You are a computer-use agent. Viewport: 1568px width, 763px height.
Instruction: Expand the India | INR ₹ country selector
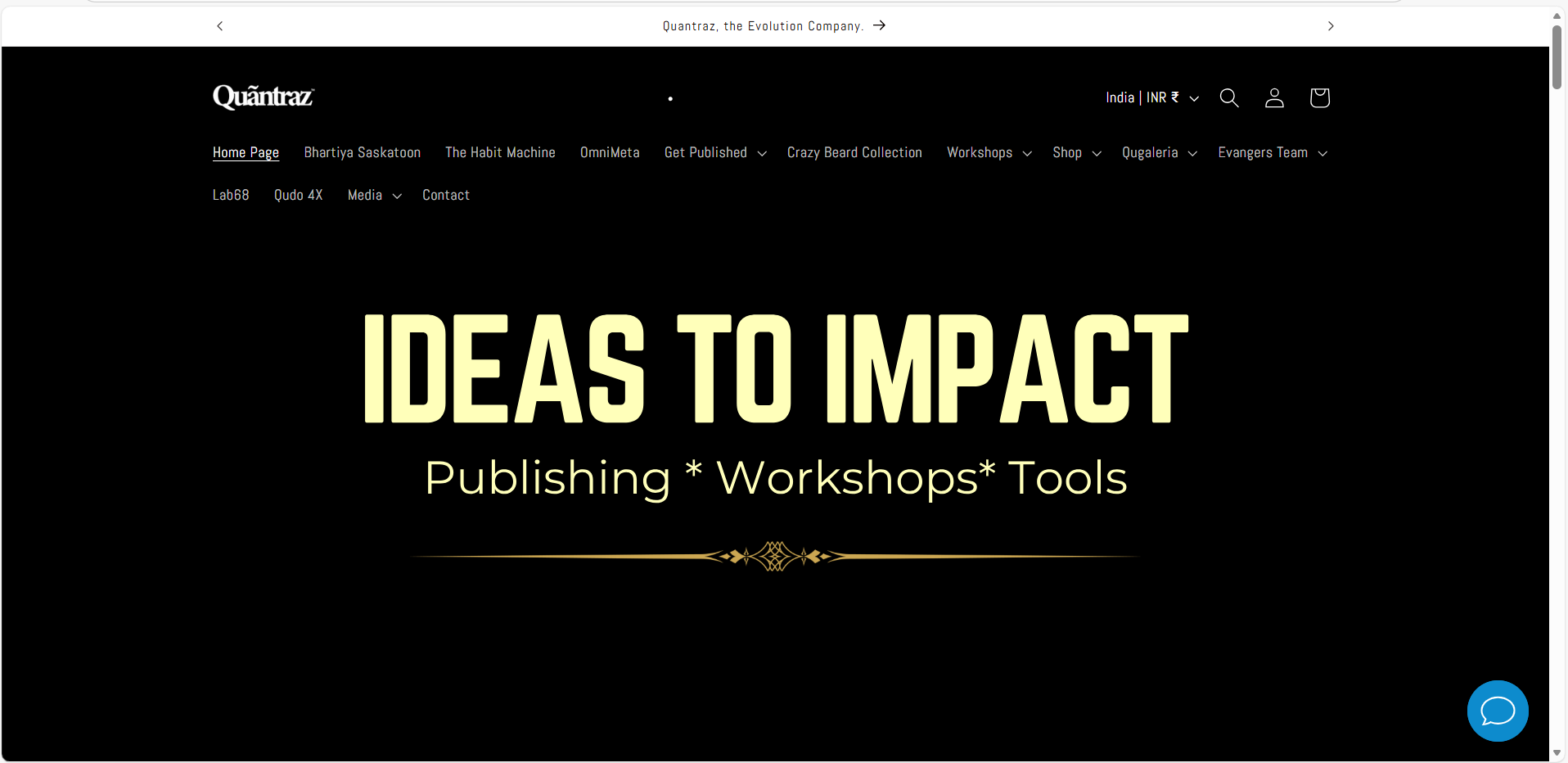pos(1152,97)
